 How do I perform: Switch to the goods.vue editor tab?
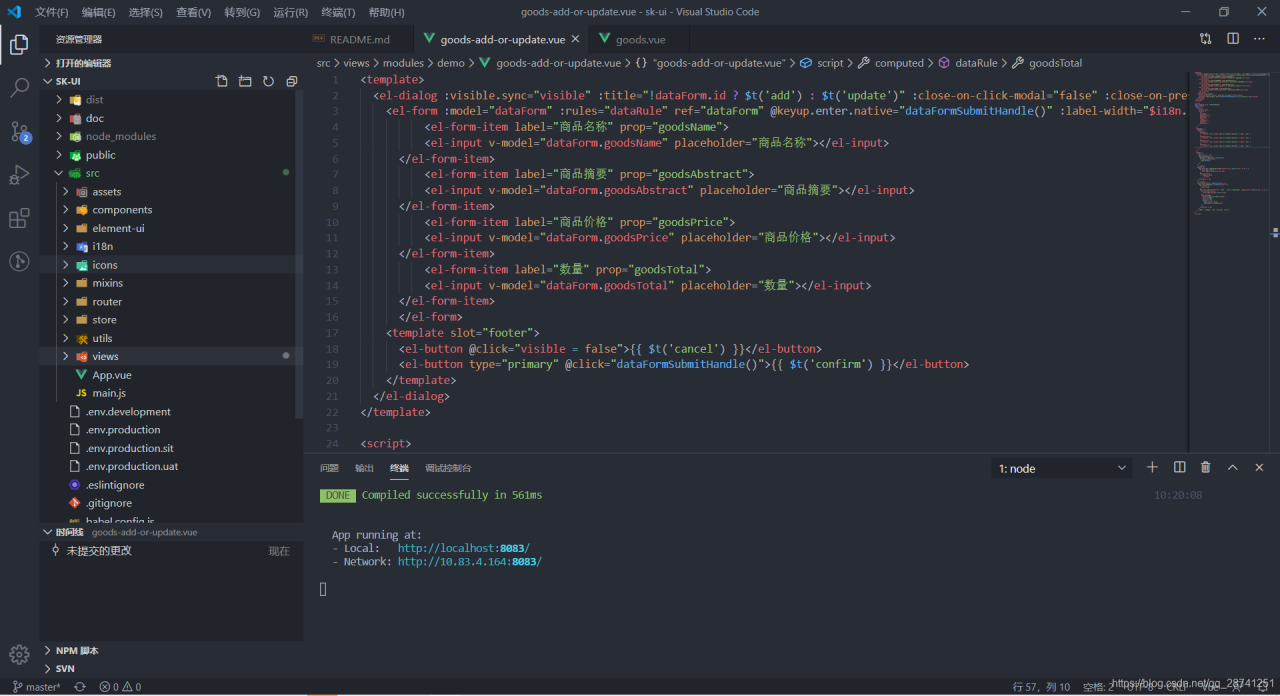(640, 39)
